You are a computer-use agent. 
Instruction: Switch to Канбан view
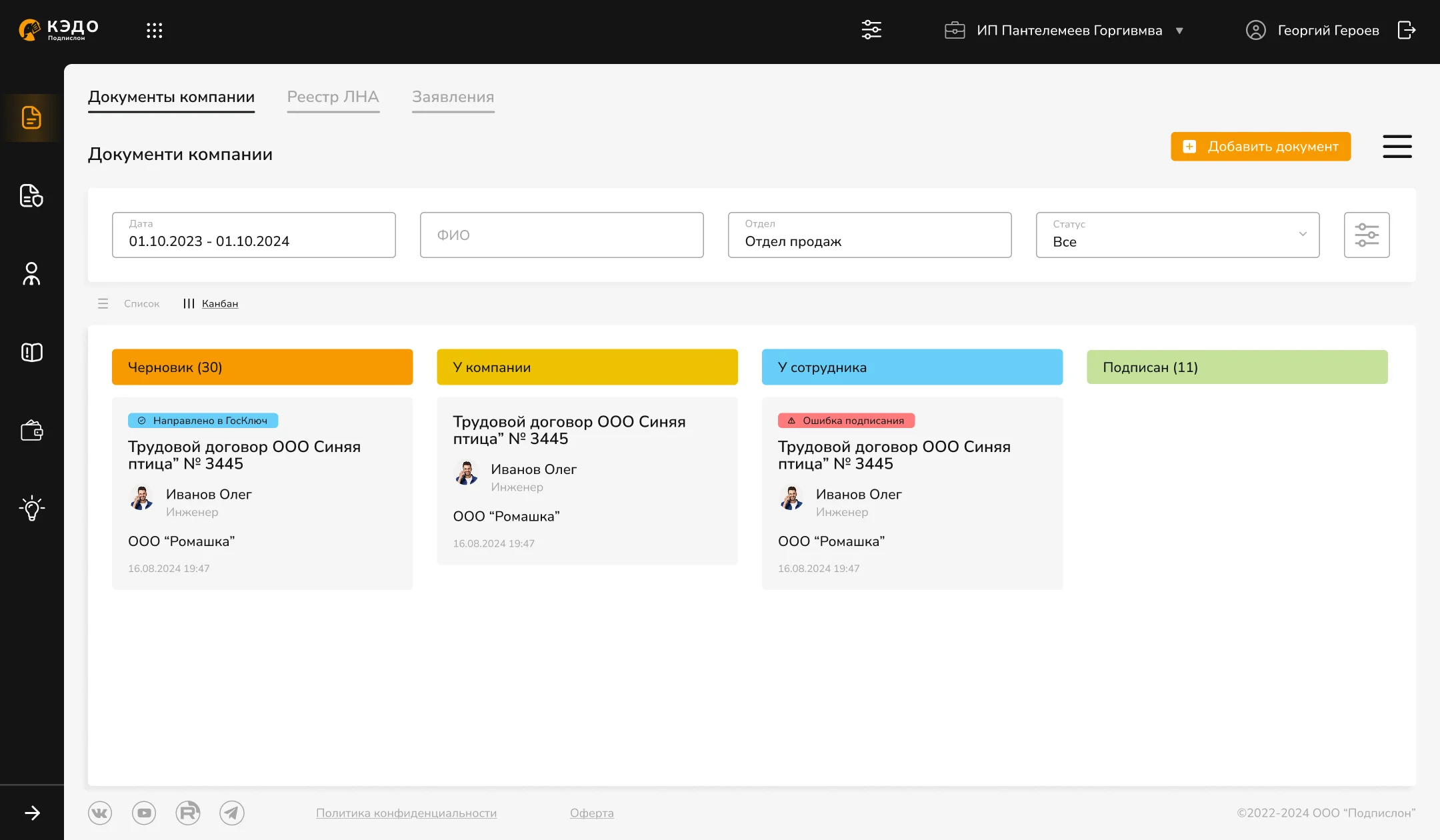point(211,304)
